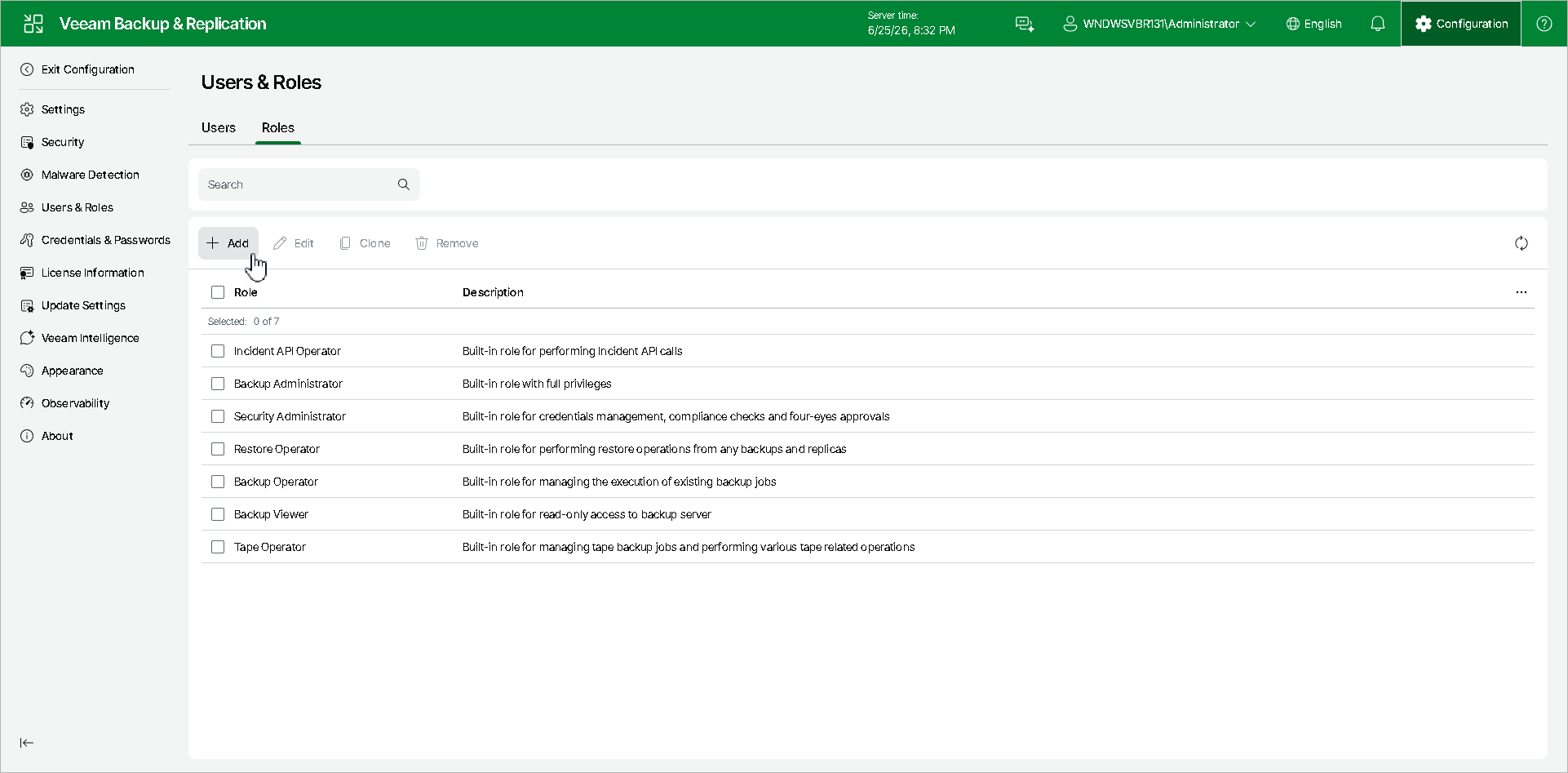
Task: Click the Tape Operator role name
Action: point(270,547)
